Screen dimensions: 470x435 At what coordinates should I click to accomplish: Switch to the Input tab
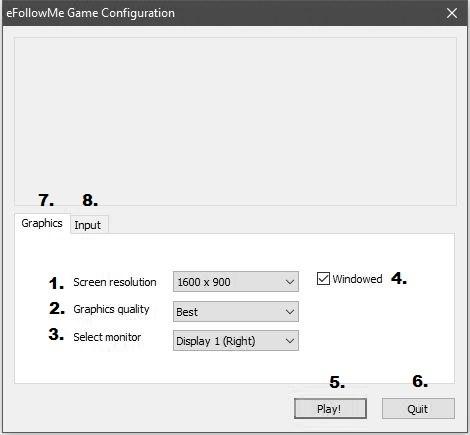[x=88, y=225]
